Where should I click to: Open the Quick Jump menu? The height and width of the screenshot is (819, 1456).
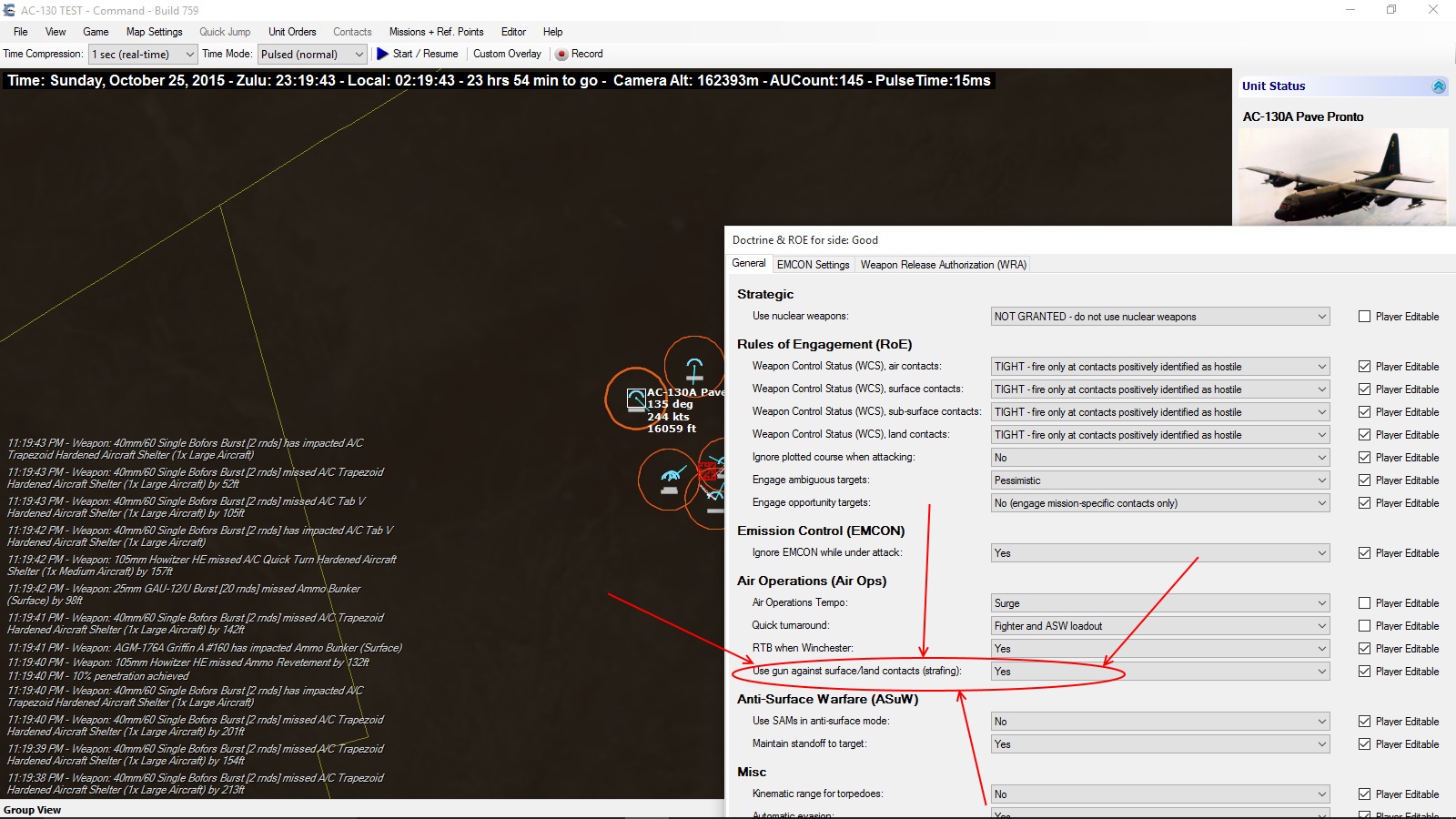[225, 32]
